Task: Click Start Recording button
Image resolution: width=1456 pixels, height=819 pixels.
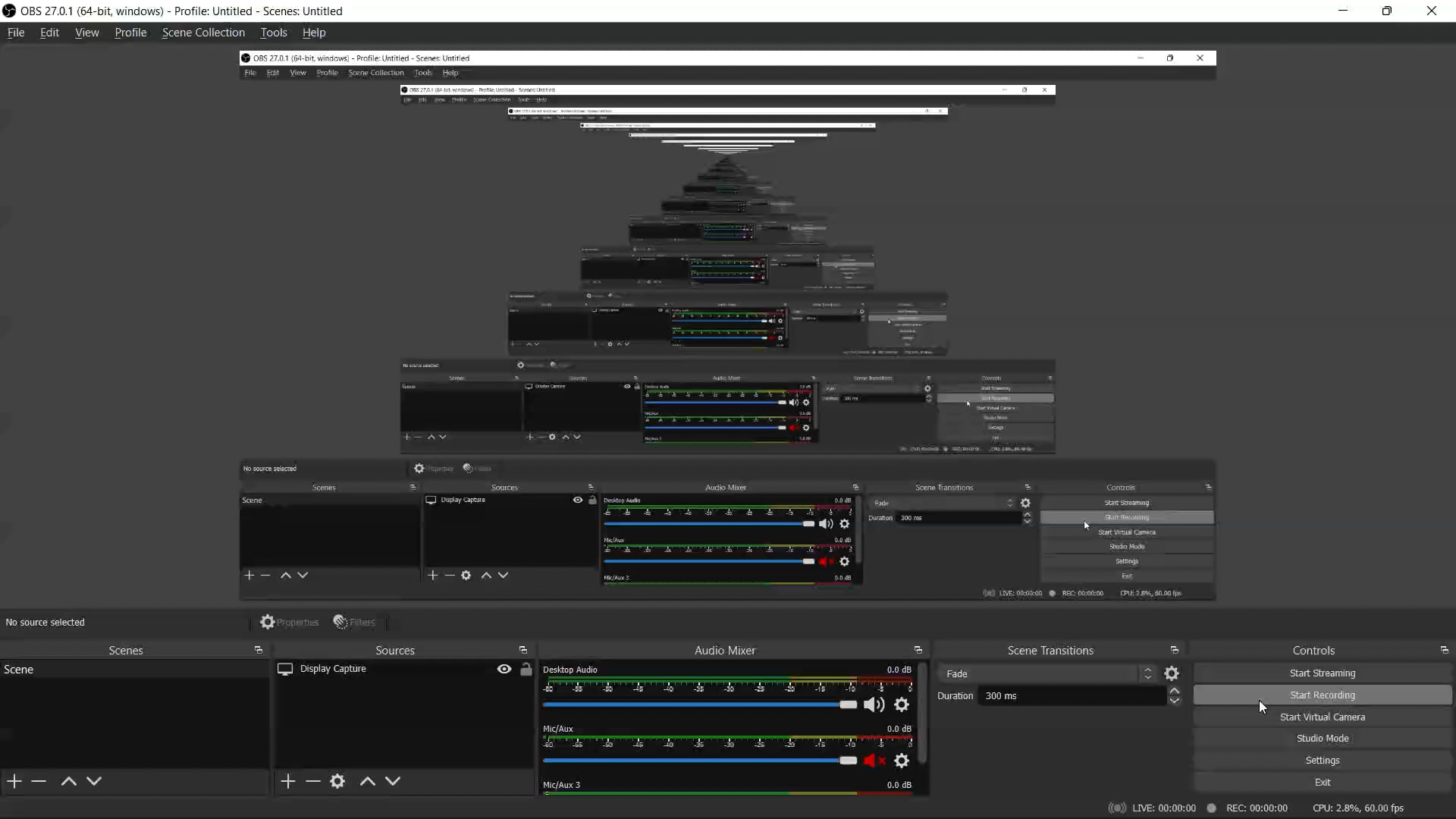Action: [1323, 695]
